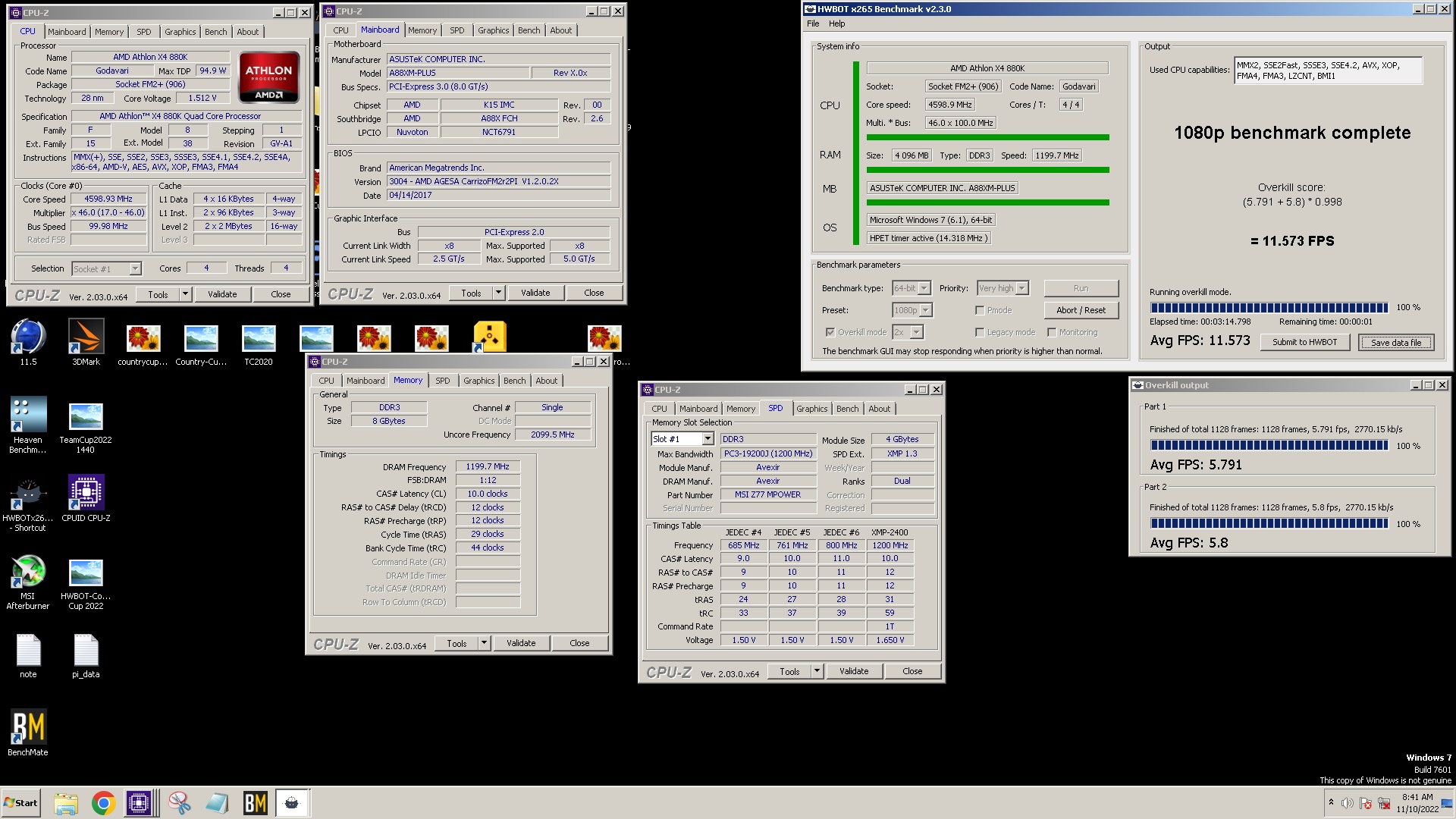
Task: Toggle the Pmode checkbox
Action: [980, 310]
